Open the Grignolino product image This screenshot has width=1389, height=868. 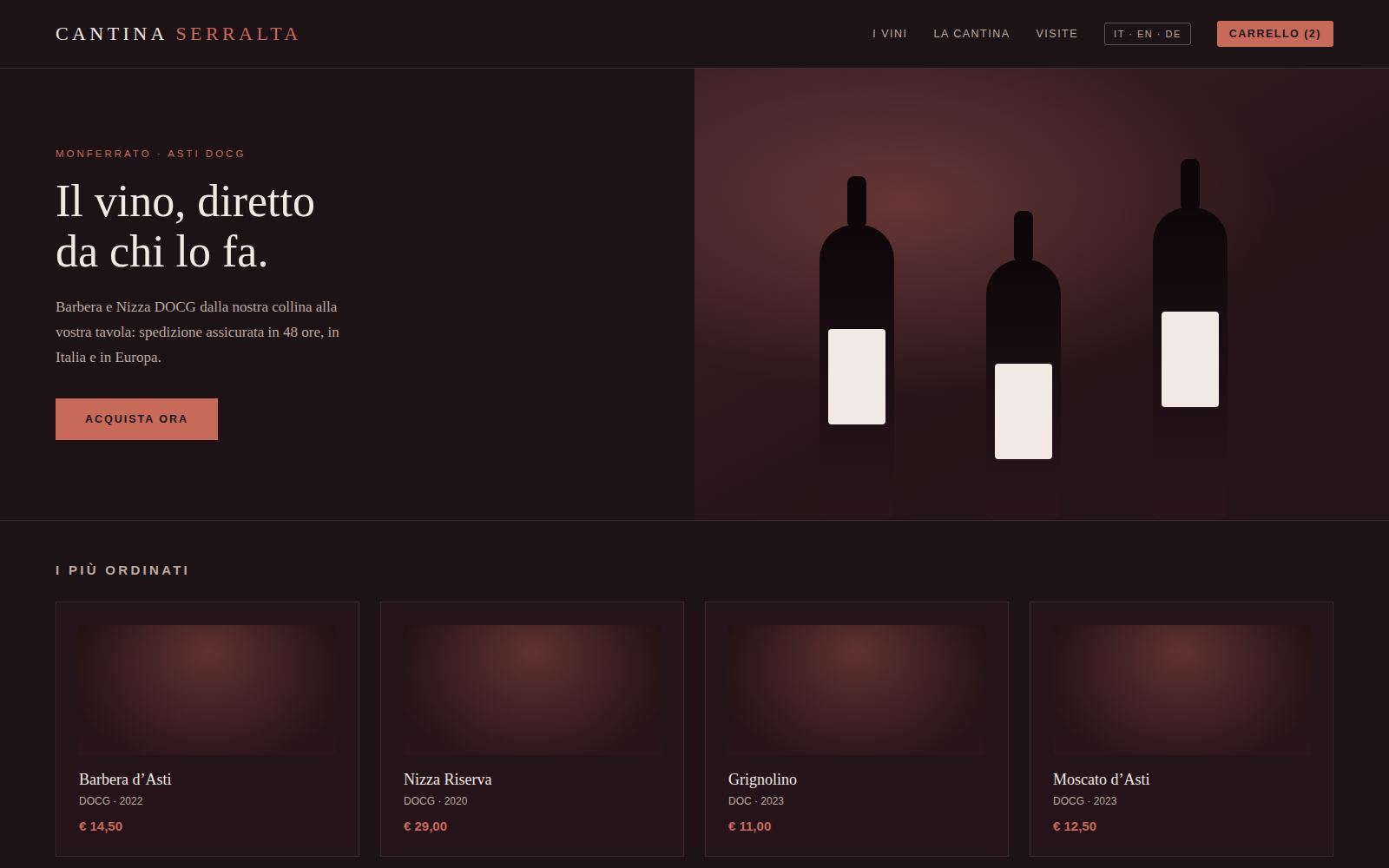tap(857, 690)
